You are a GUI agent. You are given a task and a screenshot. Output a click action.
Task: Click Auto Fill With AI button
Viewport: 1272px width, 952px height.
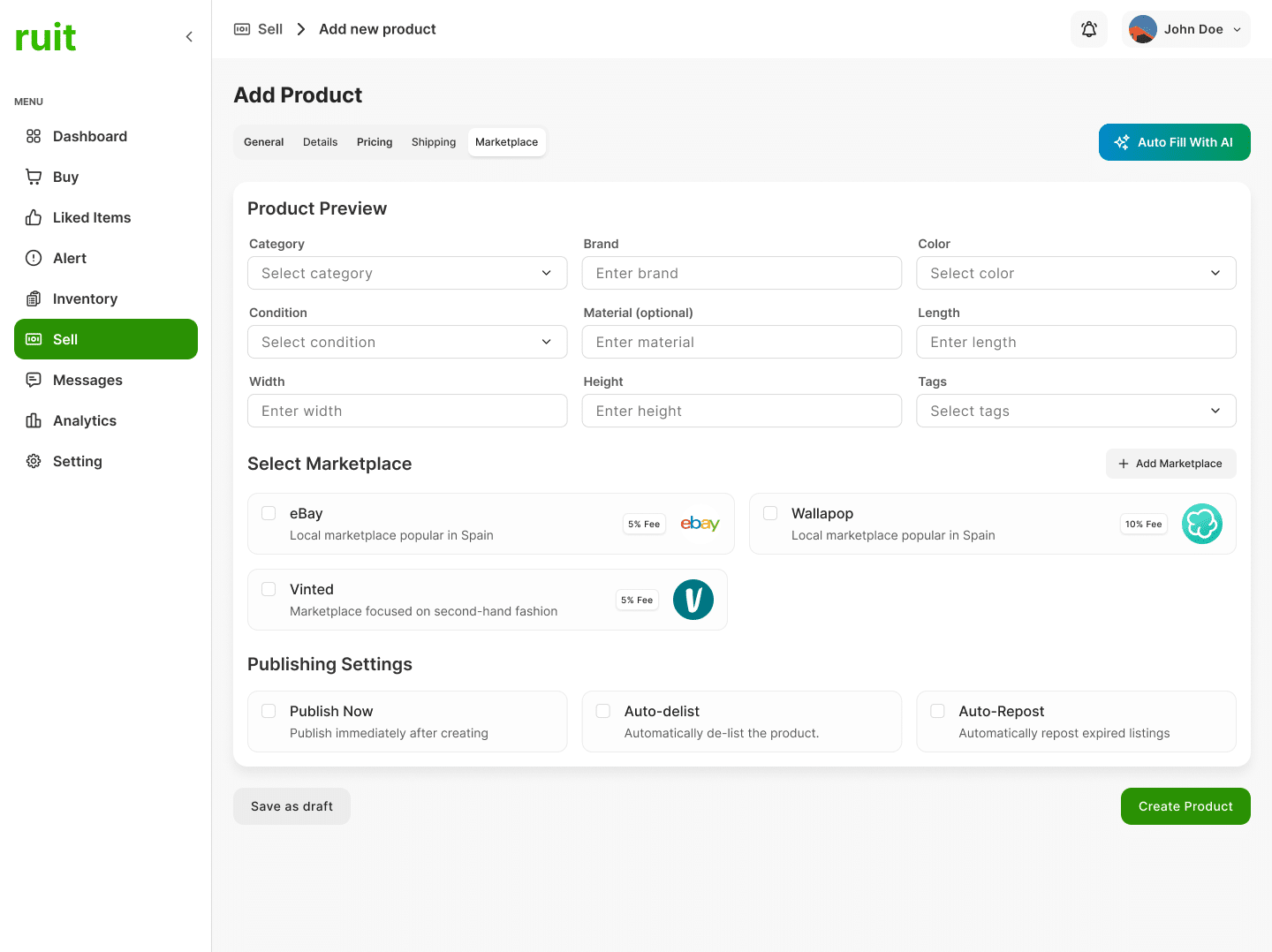coord(1174,142)
